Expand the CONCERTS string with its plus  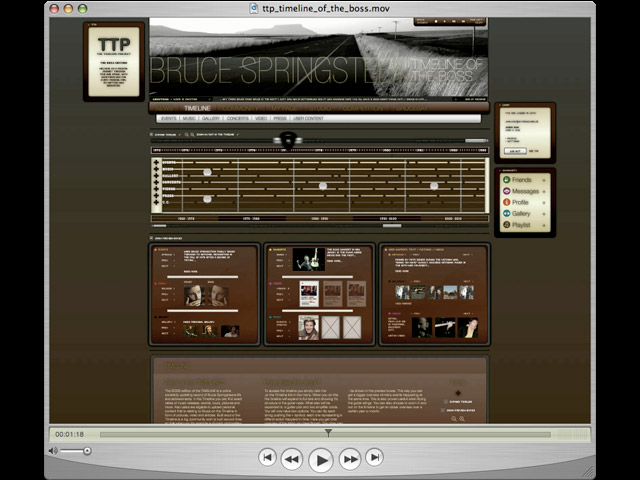[x=156, y=182]
